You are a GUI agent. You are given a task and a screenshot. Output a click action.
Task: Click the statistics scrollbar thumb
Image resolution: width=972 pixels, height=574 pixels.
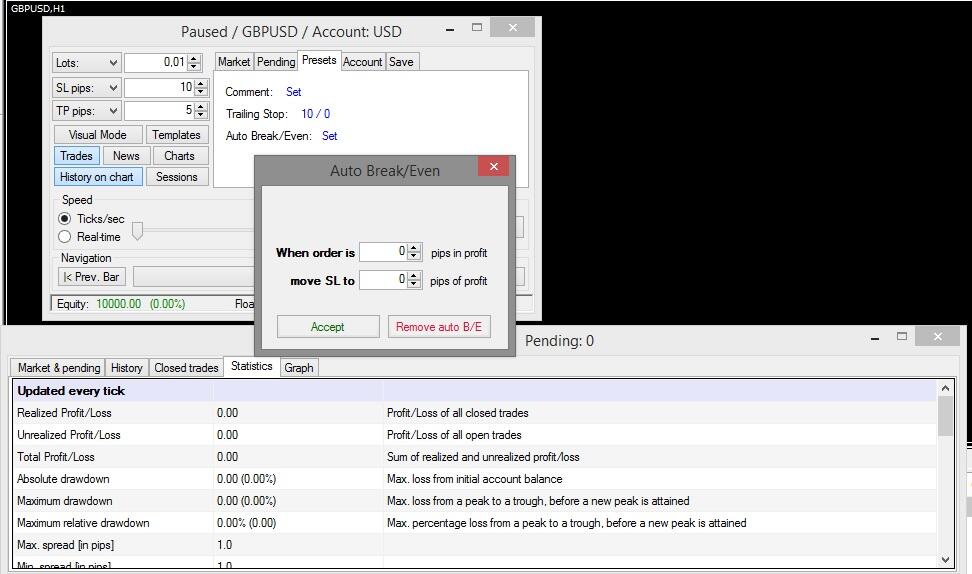pos(945,416)
